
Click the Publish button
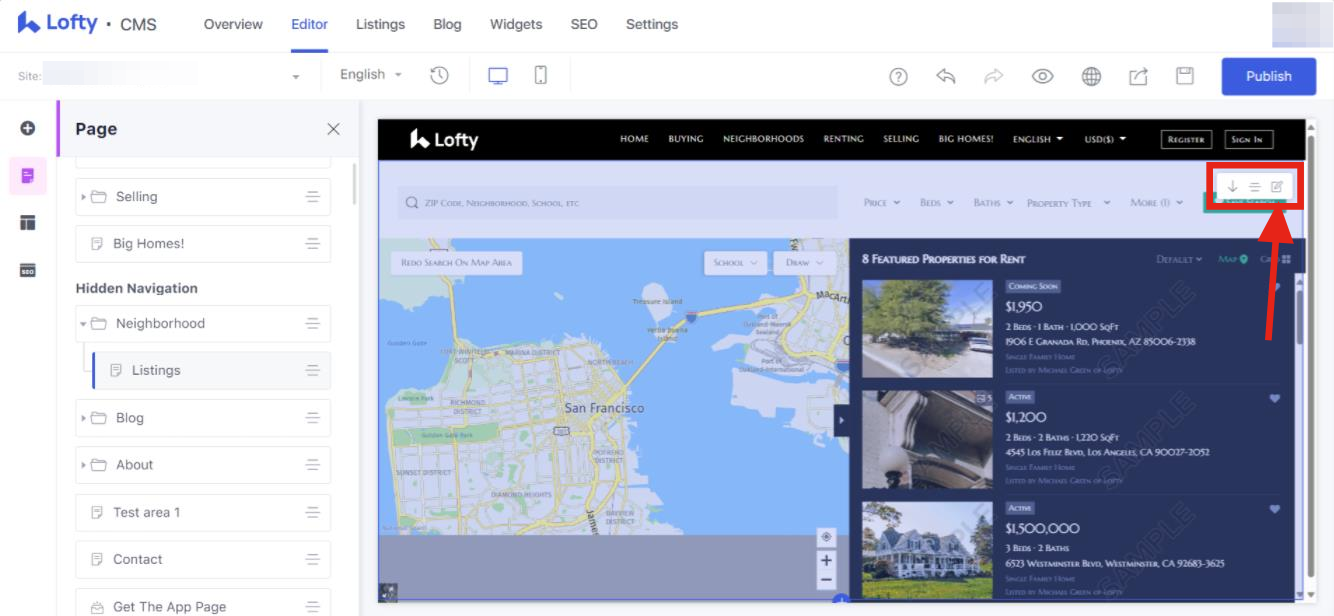pos(1268,76)
